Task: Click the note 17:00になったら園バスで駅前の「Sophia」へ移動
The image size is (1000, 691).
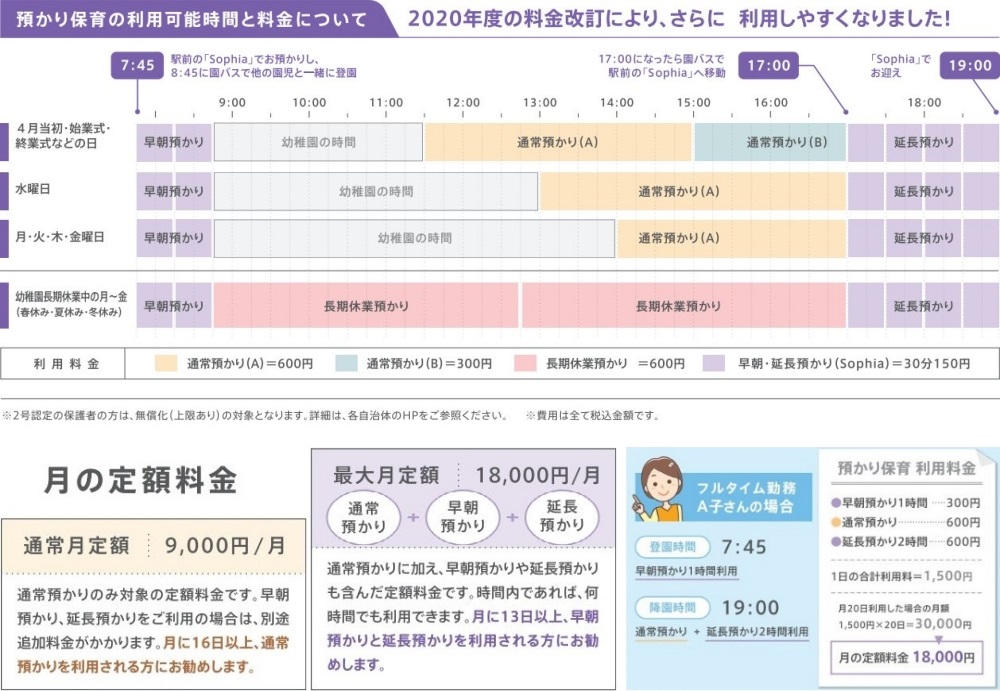Action: coord(661,66)
